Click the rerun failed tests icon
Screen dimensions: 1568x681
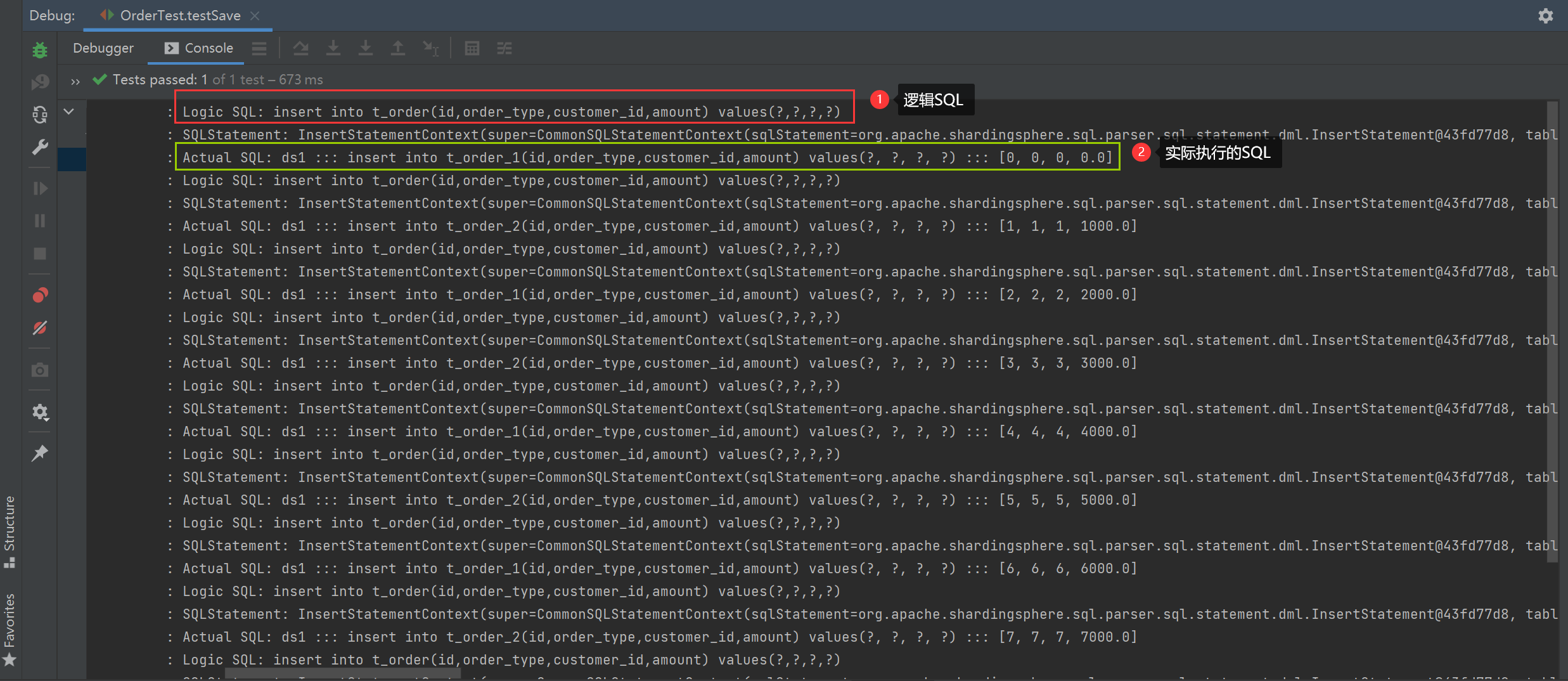(40, 82)
